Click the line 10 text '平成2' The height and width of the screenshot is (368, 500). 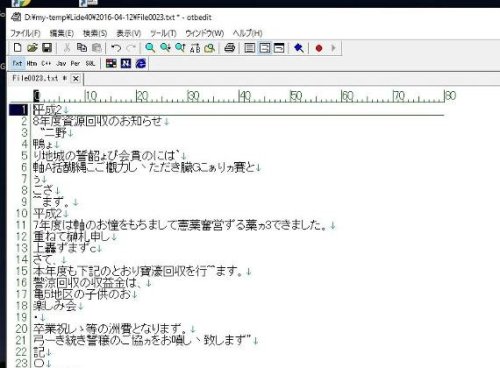tap(47, 213)
